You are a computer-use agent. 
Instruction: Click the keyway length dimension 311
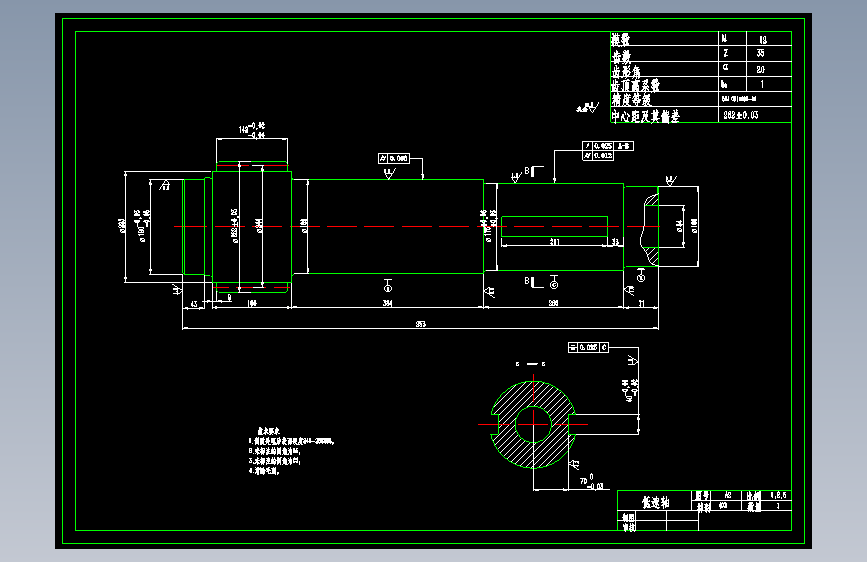click(555, 242)
